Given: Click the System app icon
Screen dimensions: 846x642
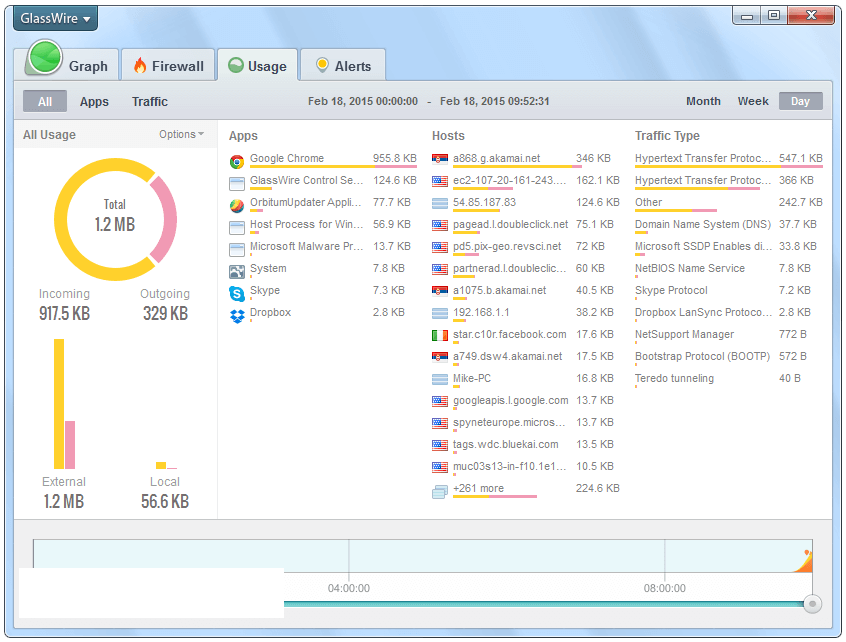Looking at the screenshot, I should pos(237,272).
